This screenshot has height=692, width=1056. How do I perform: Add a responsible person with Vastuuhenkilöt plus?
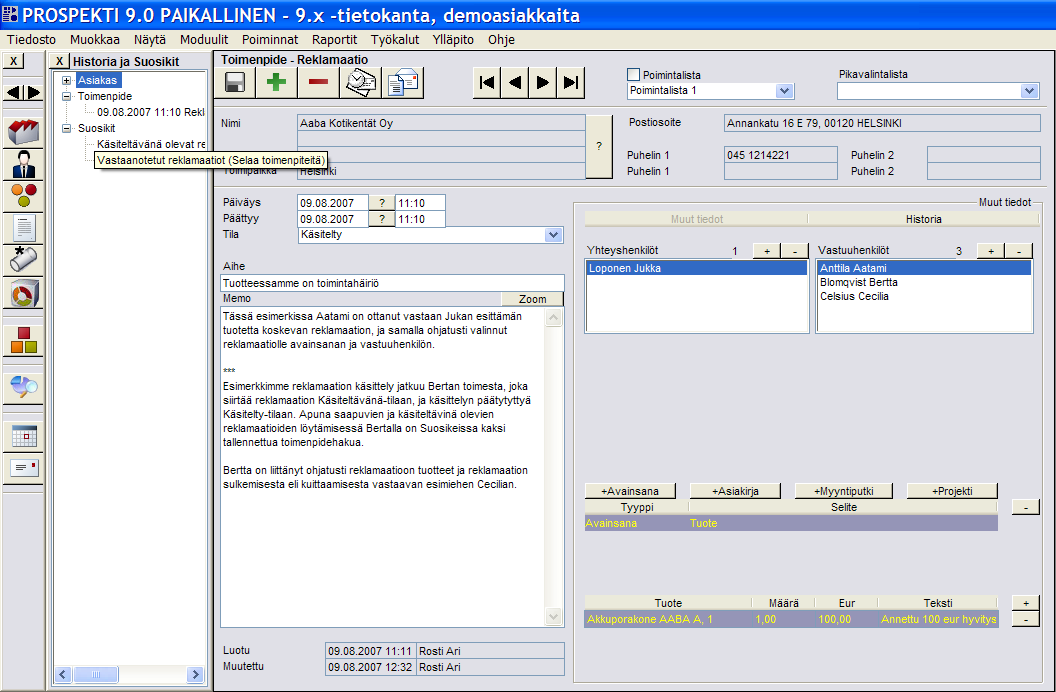click(990, 251)
